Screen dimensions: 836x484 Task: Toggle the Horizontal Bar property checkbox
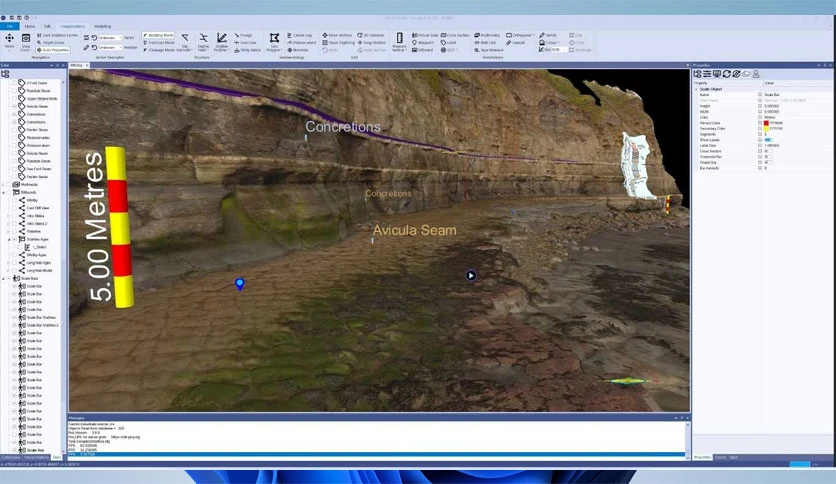point(760,157)
